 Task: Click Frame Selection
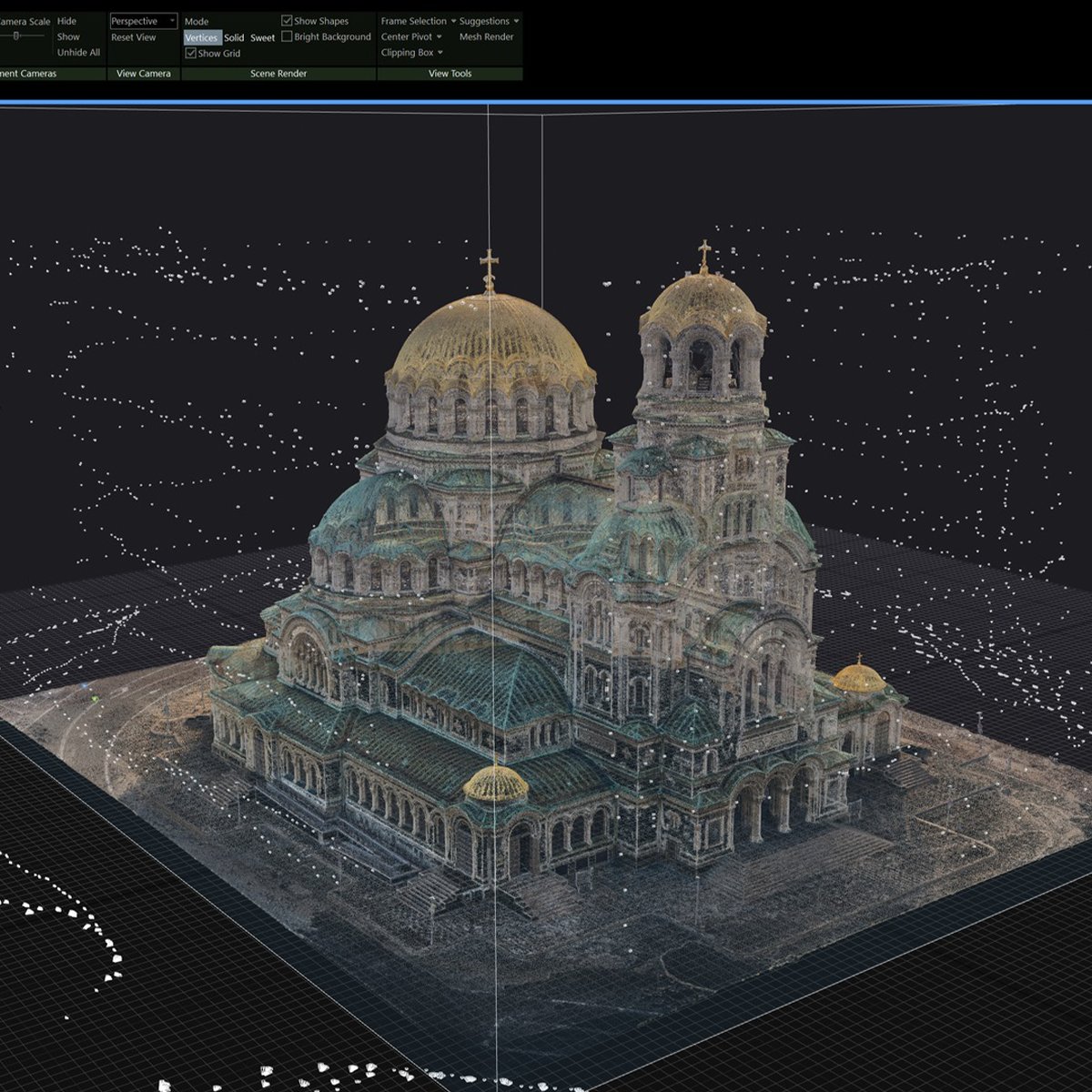pyautogui.click(x=412, y=21)
